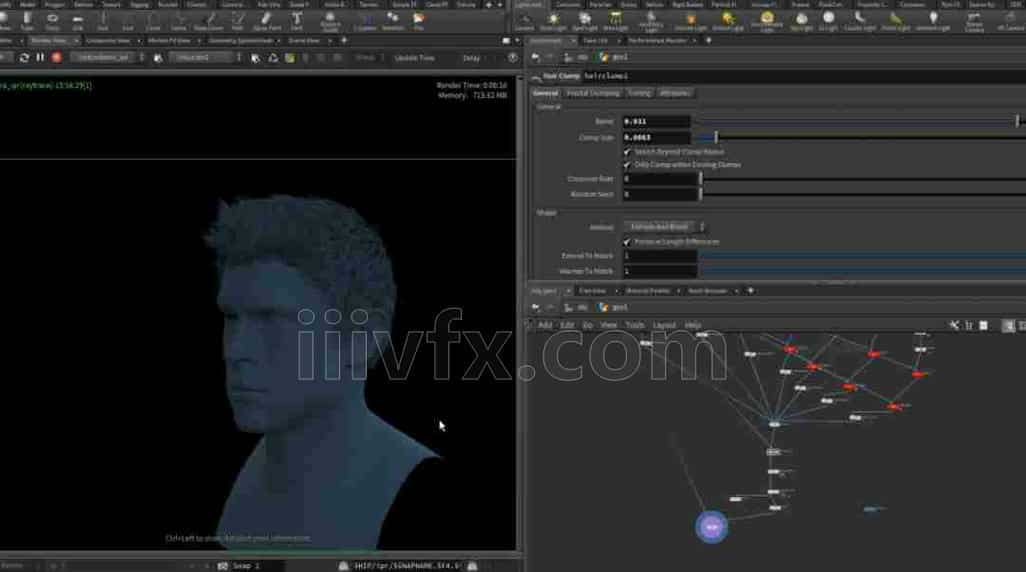This screenshot has width=1026, height=572.
Task: Switch to the Material Palette tab
Action: 648,291
